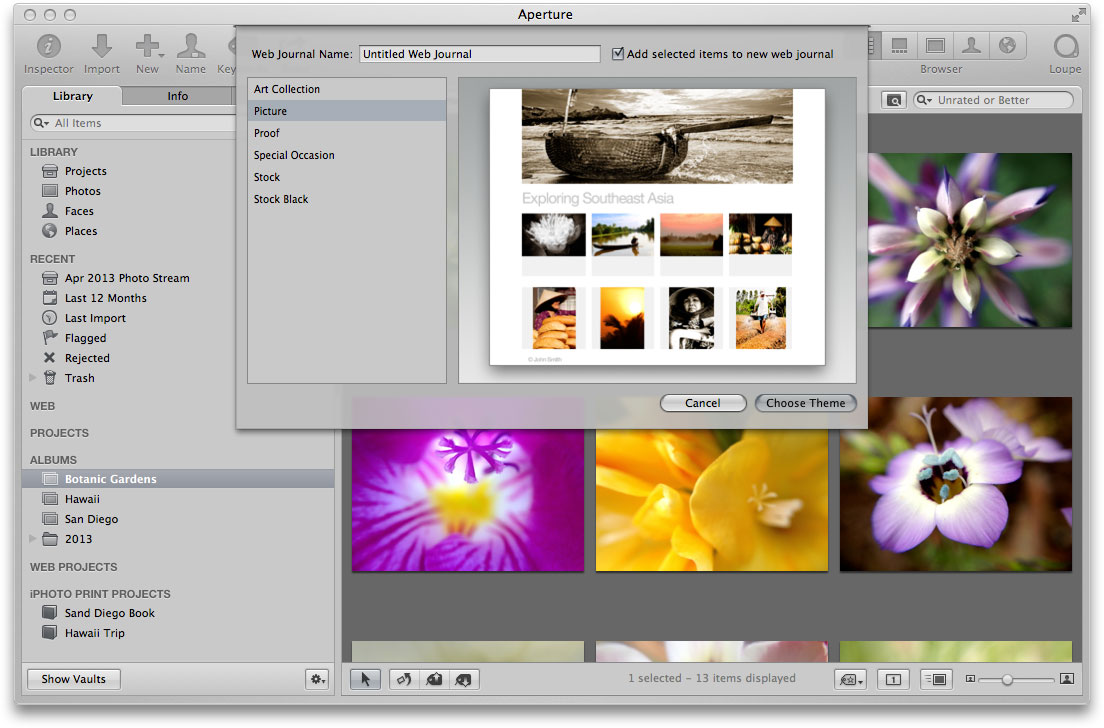This screenshot has height=728, width=1104.
Task: Click the Import arrow icon
Action: pos(102,47)
